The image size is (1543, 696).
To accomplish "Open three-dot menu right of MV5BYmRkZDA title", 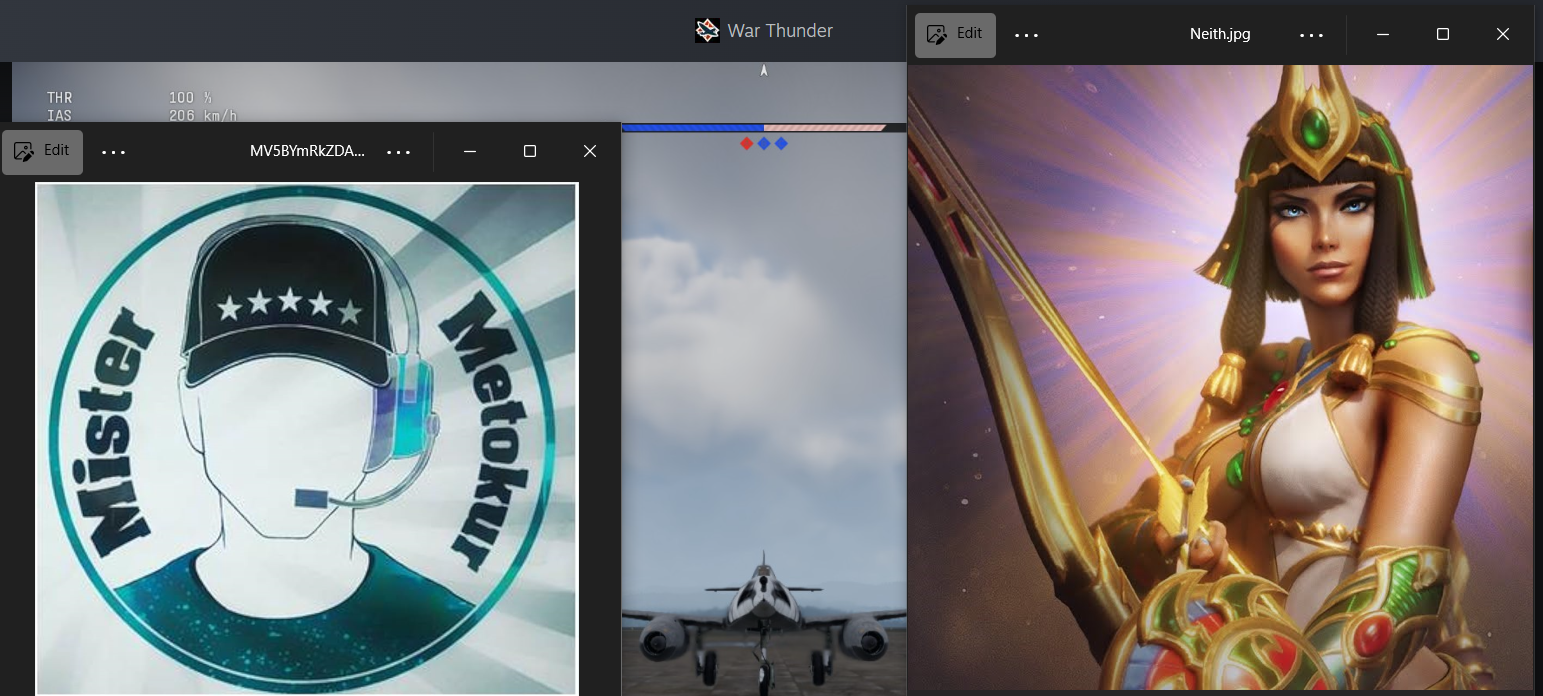I will pos(399,152).
